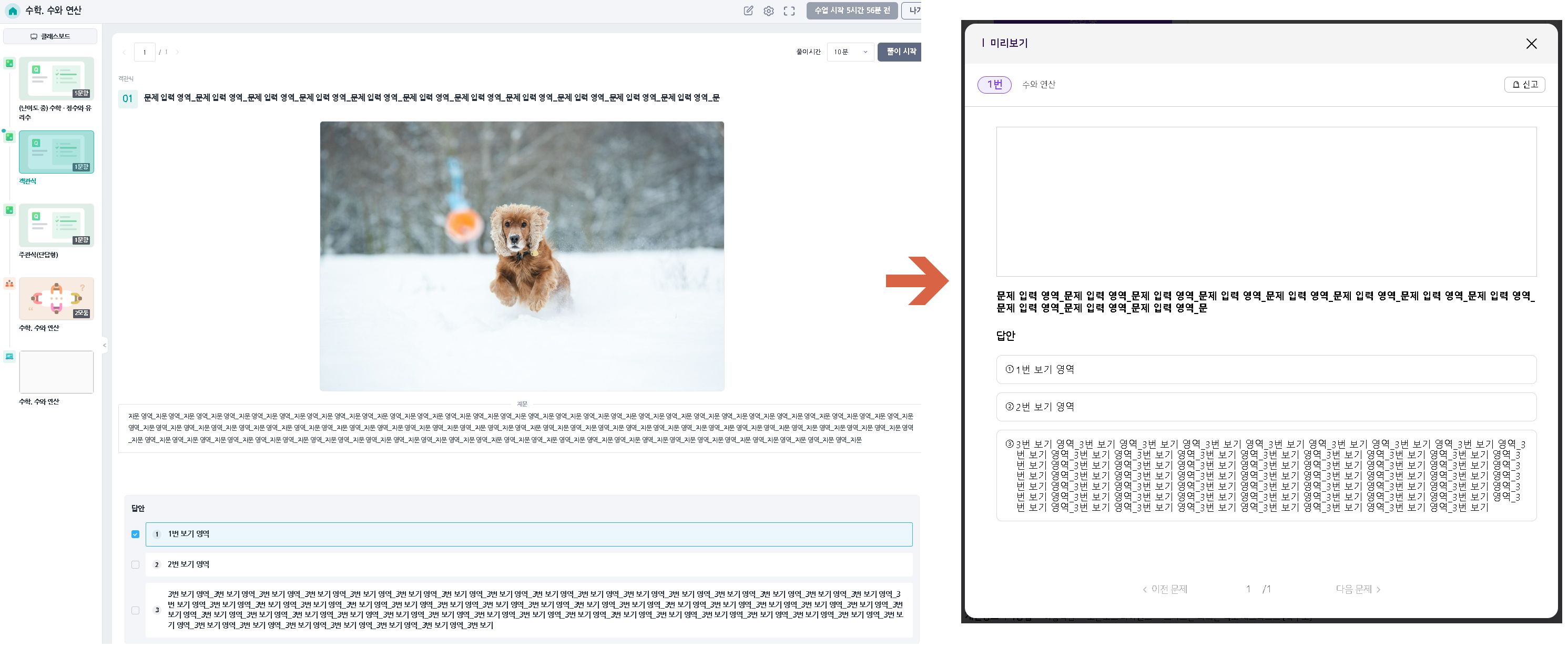Screen dimensions: 1568x647
Task: Select the 1번 tab pill in preview
Action: [994, 85]
